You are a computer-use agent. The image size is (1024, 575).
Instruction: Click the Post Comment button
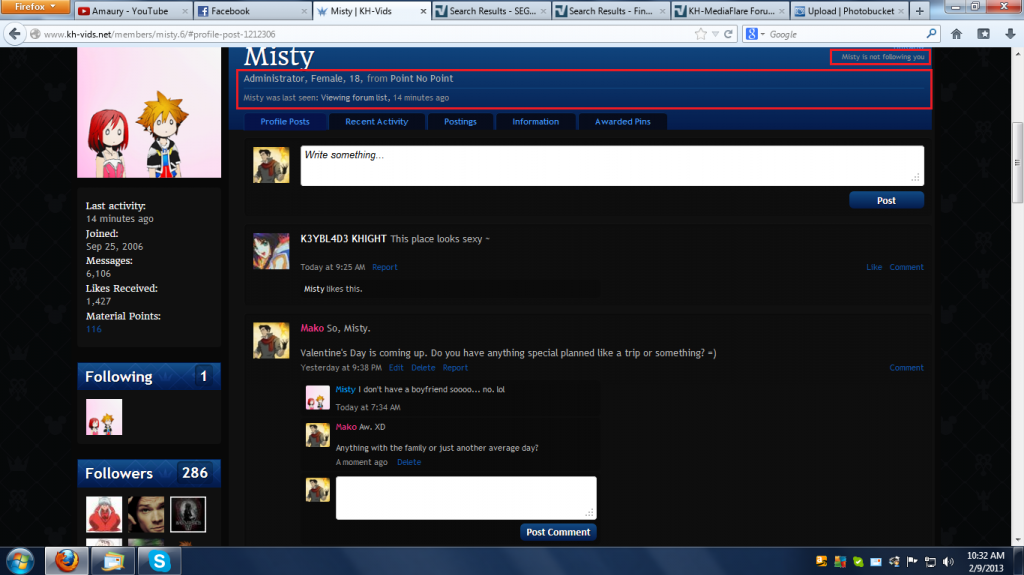coord(558,532)
